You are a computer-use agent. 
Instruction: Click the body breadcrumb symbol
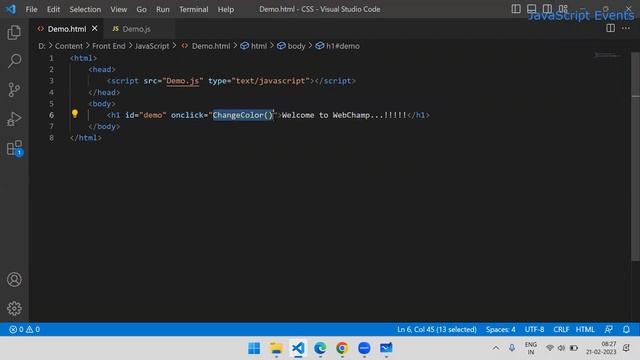click(291, 46)
